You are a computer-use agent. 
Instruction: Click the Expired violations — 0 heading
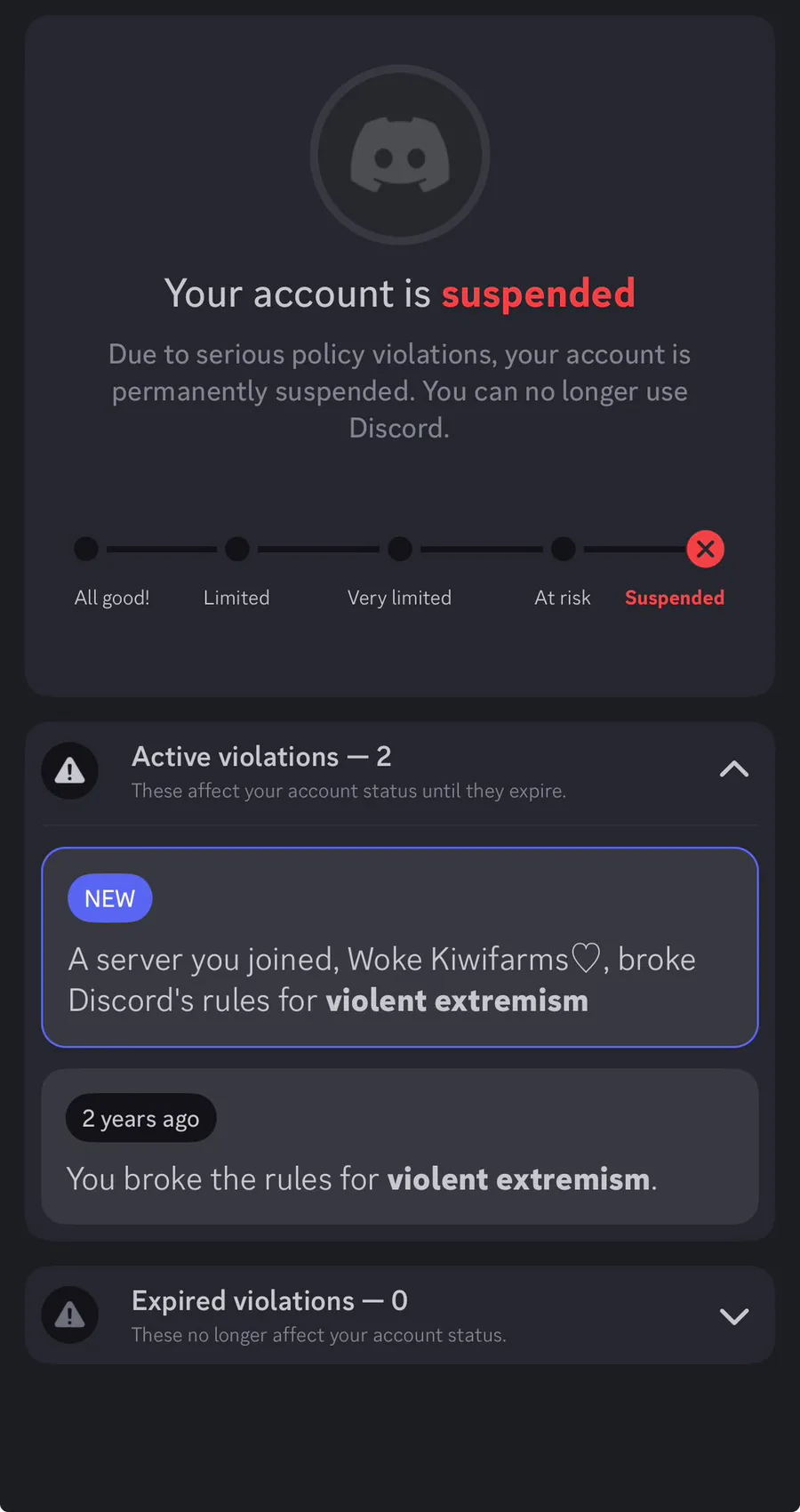pyautogui.click(x=269, y=1301)
